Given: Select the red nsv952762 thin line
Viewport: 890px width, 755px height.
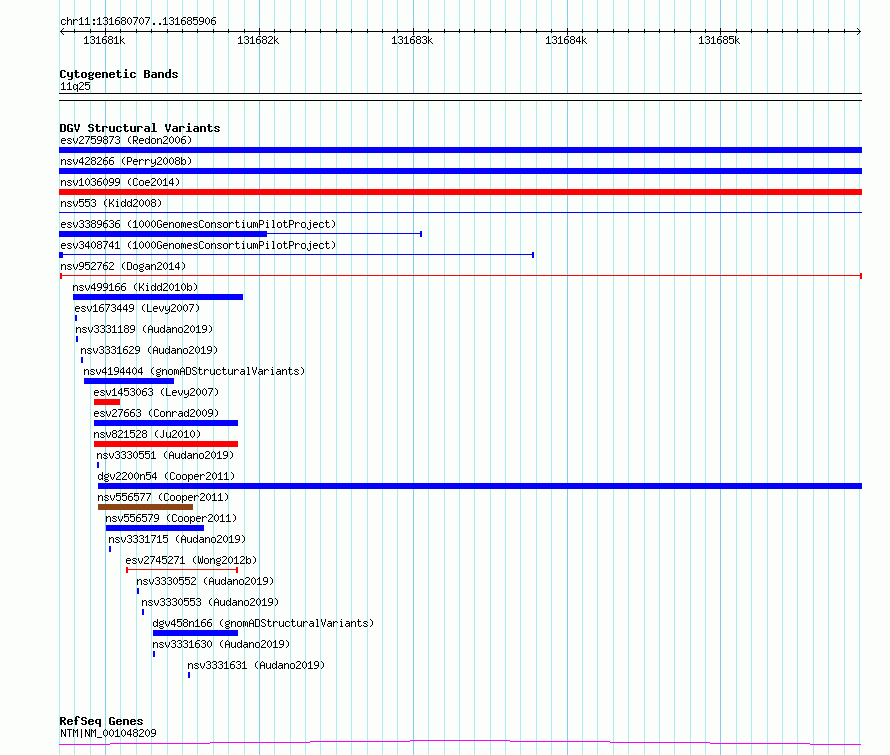Looking at the screenshot, I should coord(460,276).
